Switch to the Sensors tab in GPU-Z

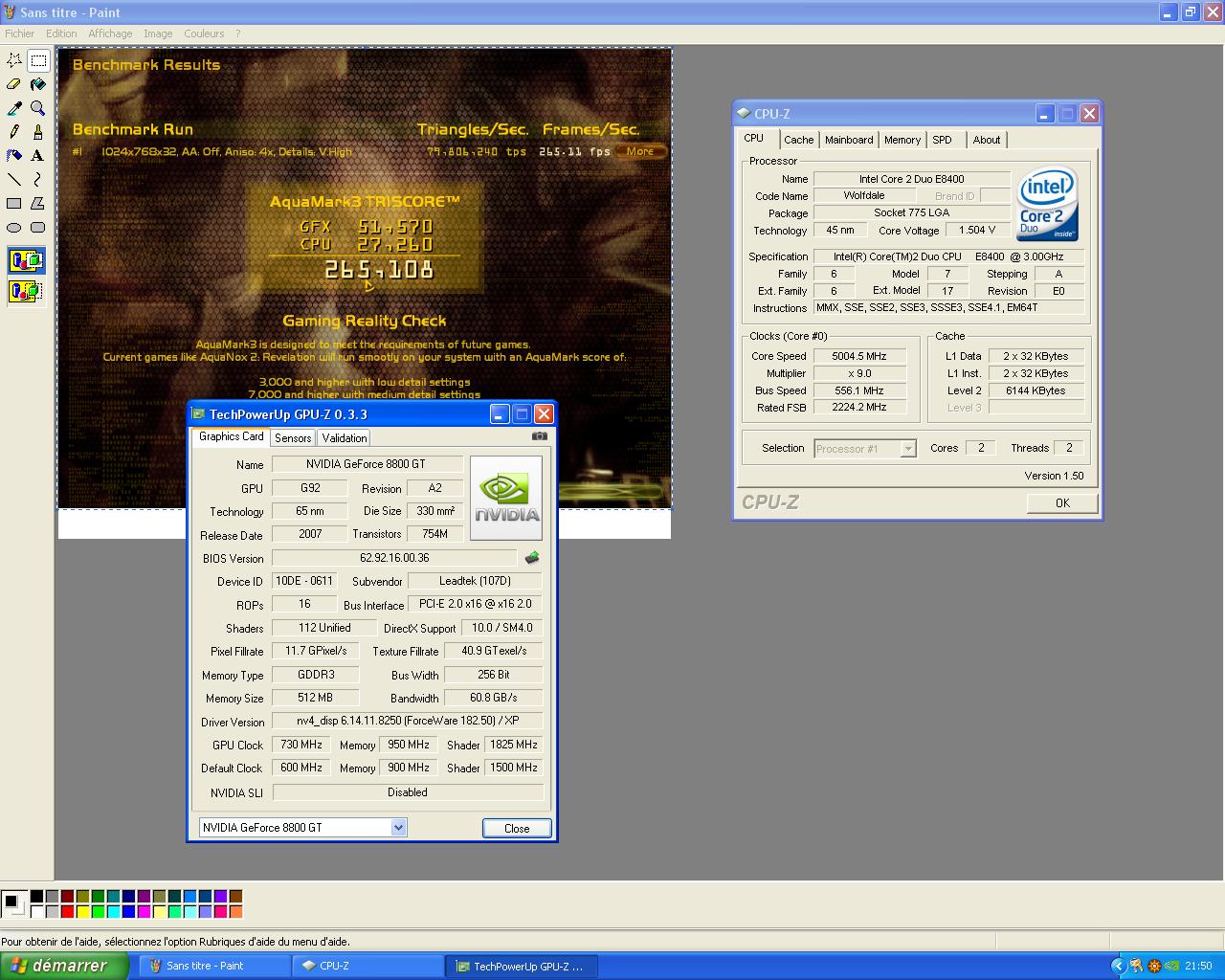point(293,437)
